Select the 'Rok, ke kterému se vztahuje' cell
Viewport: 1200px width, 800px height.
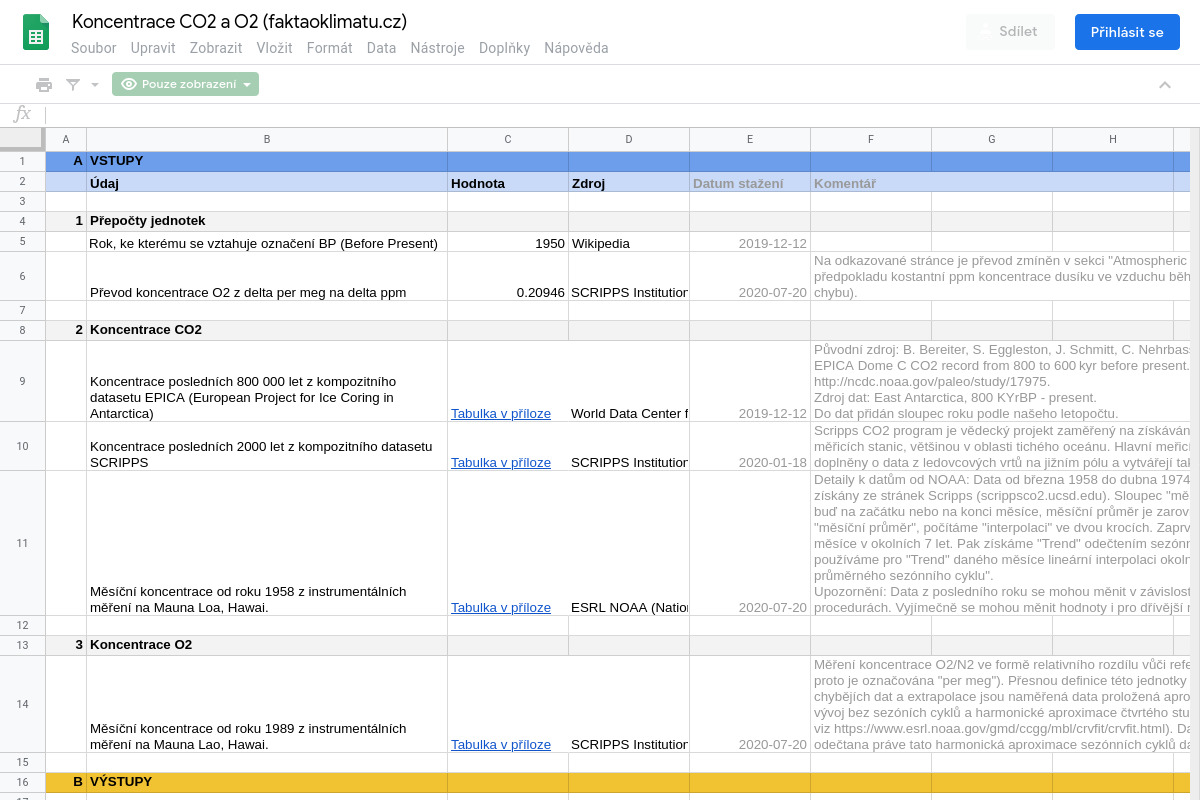coord(267,242)
